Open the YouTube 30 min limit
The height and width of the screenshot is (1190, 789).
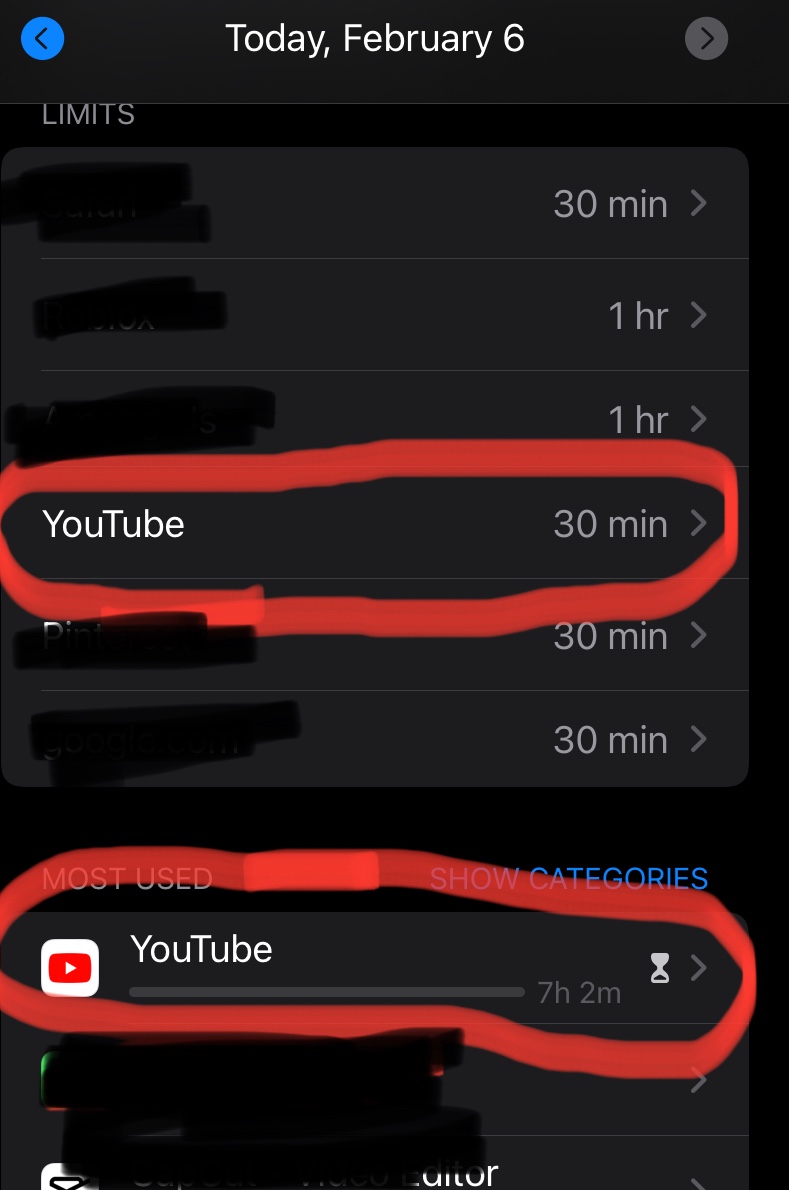pos(375,524)
